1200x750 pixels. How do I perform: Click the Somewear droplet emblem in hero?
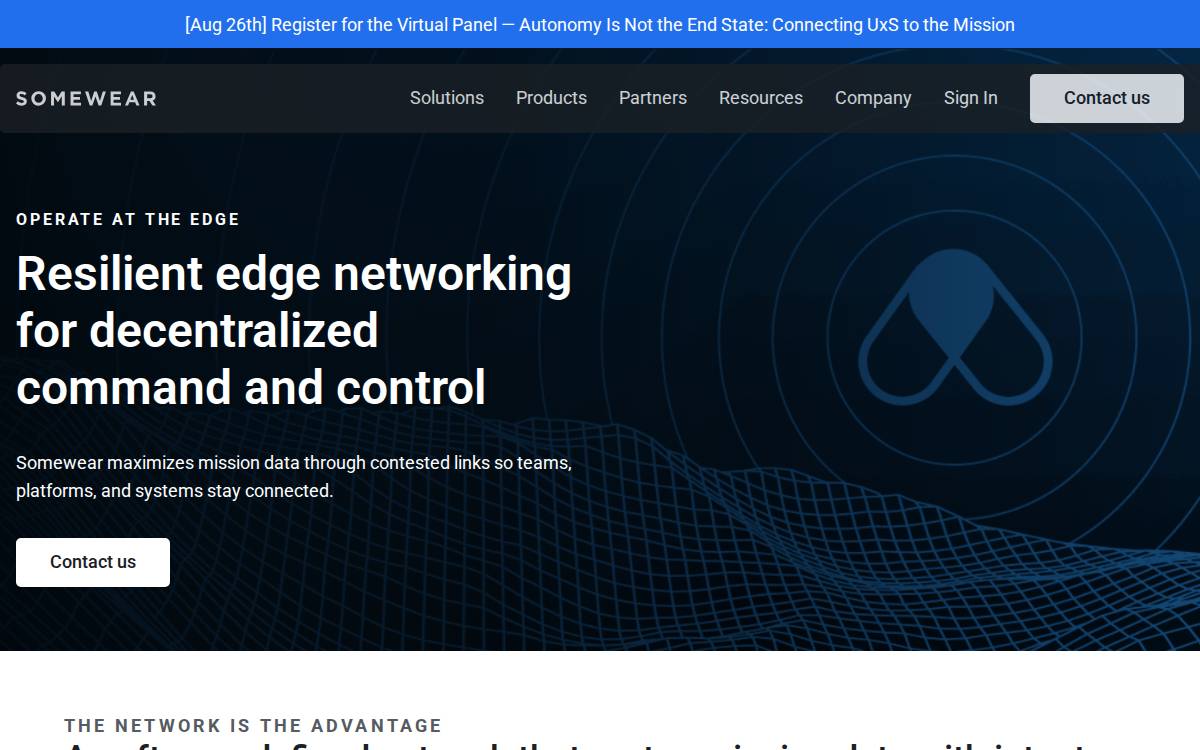click(955, 326)
